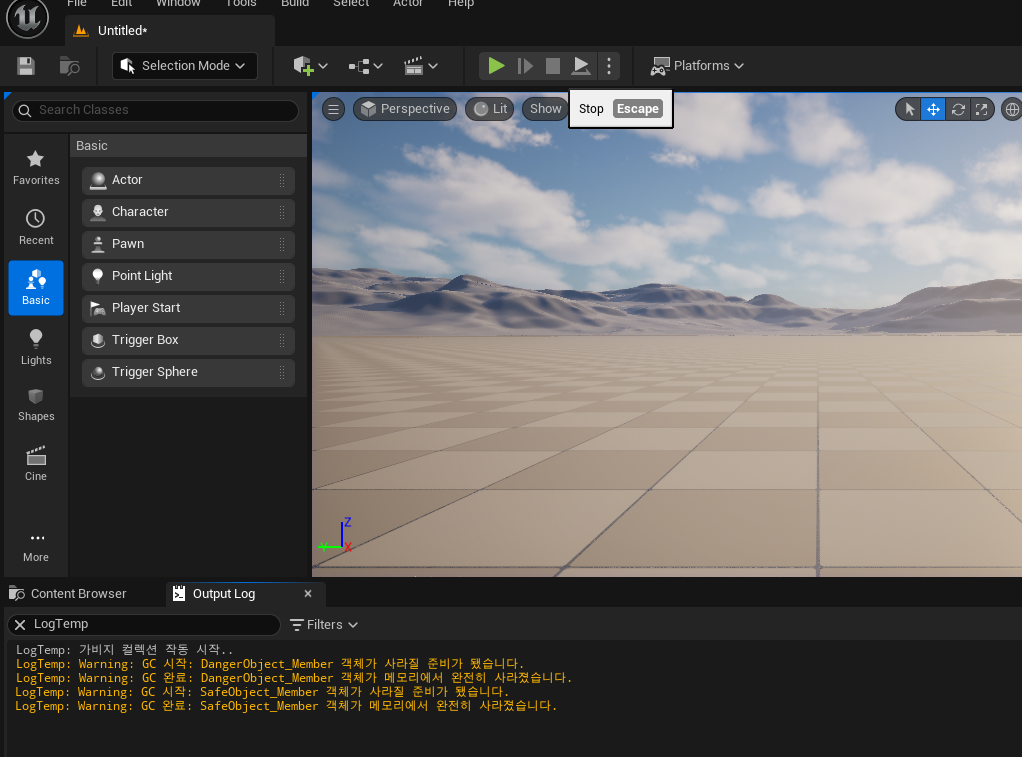Image resolution: width=1022 pixels, height=757 pixels.
Task: Click the Search Classes input field
Action: [155, 110]
